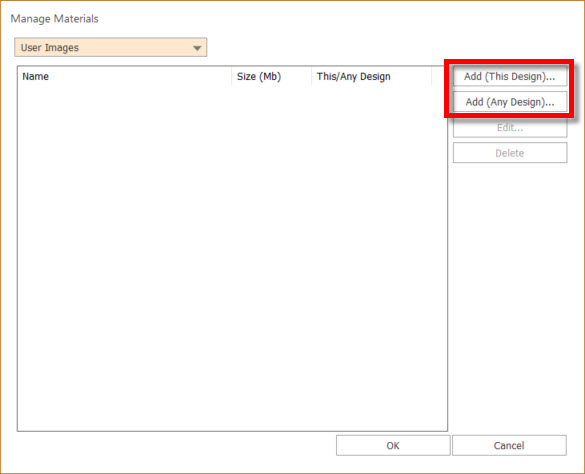This screenshot has height=474, width=585.
Task: Select the greyed-out Edit... button
Action: coord(510,128)
